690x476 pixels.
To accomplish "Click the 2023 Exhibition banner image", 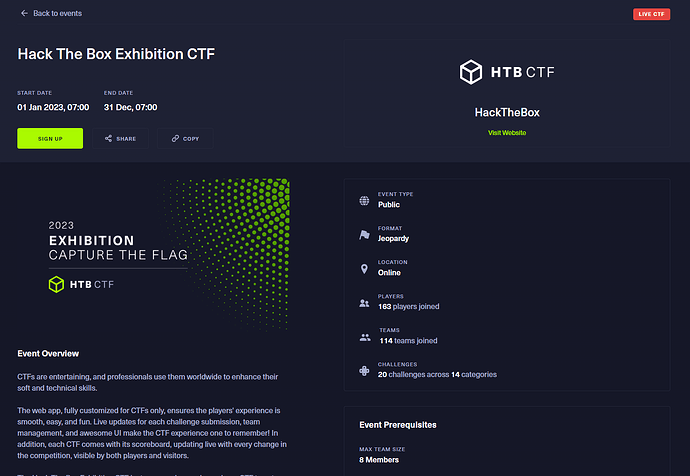I will point(154,254).
